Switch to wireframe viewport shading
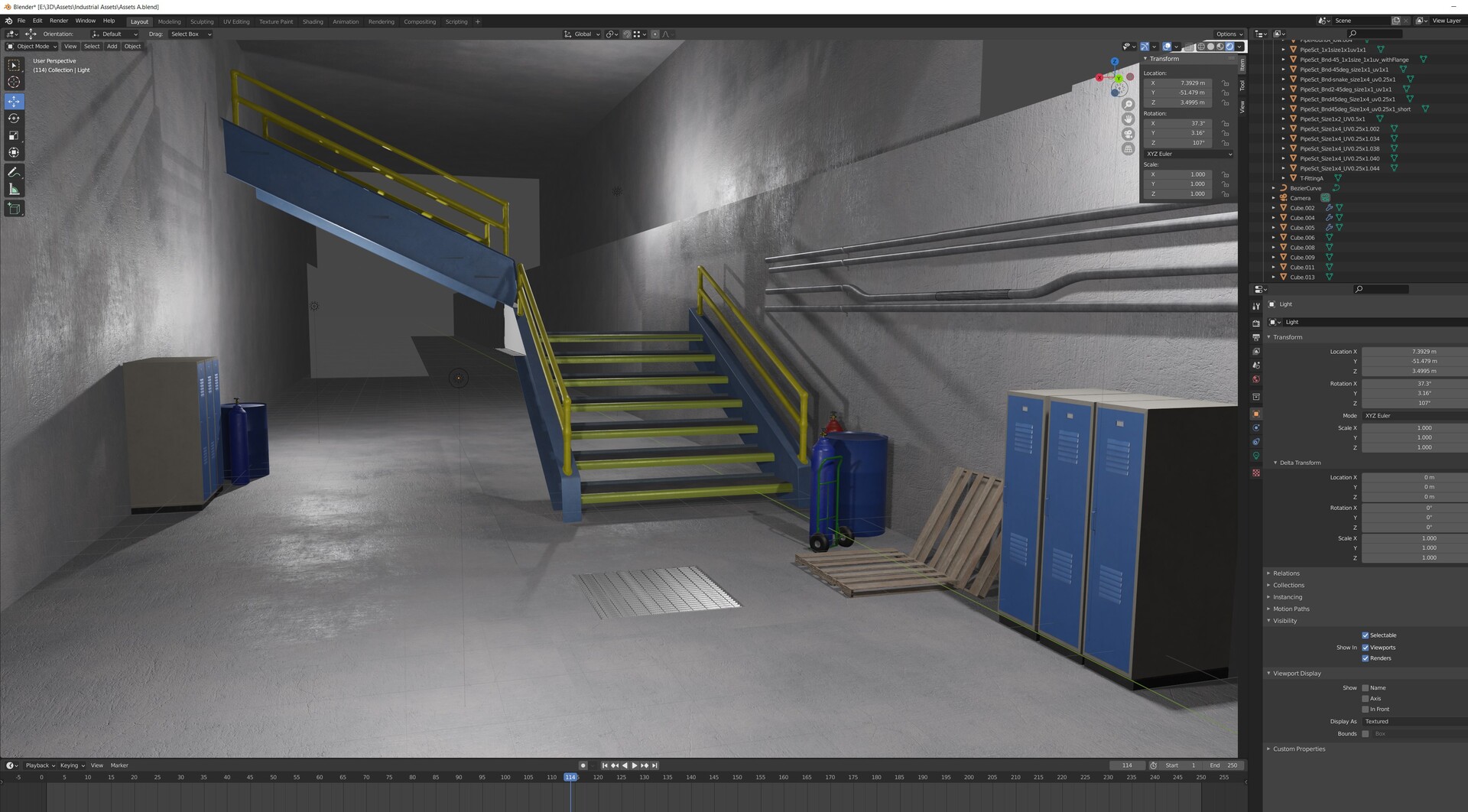 (1200, 47)
